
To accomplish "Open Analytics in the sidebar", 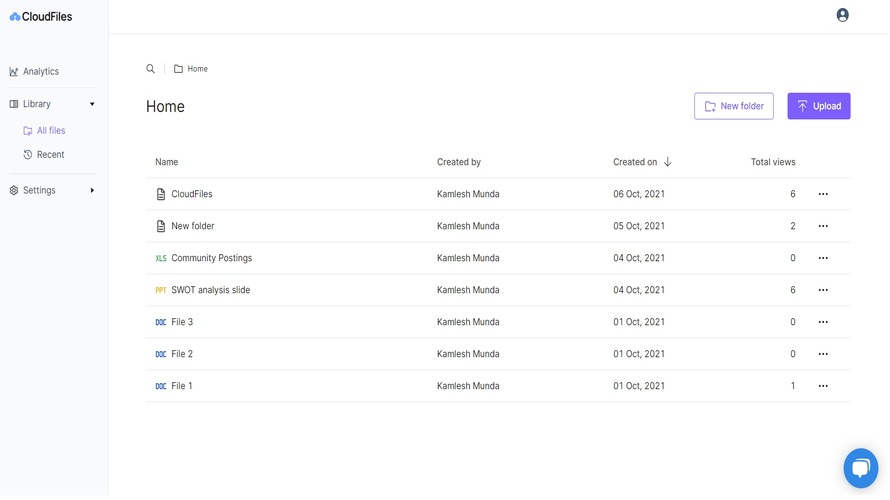I will [x=41, y=72].
